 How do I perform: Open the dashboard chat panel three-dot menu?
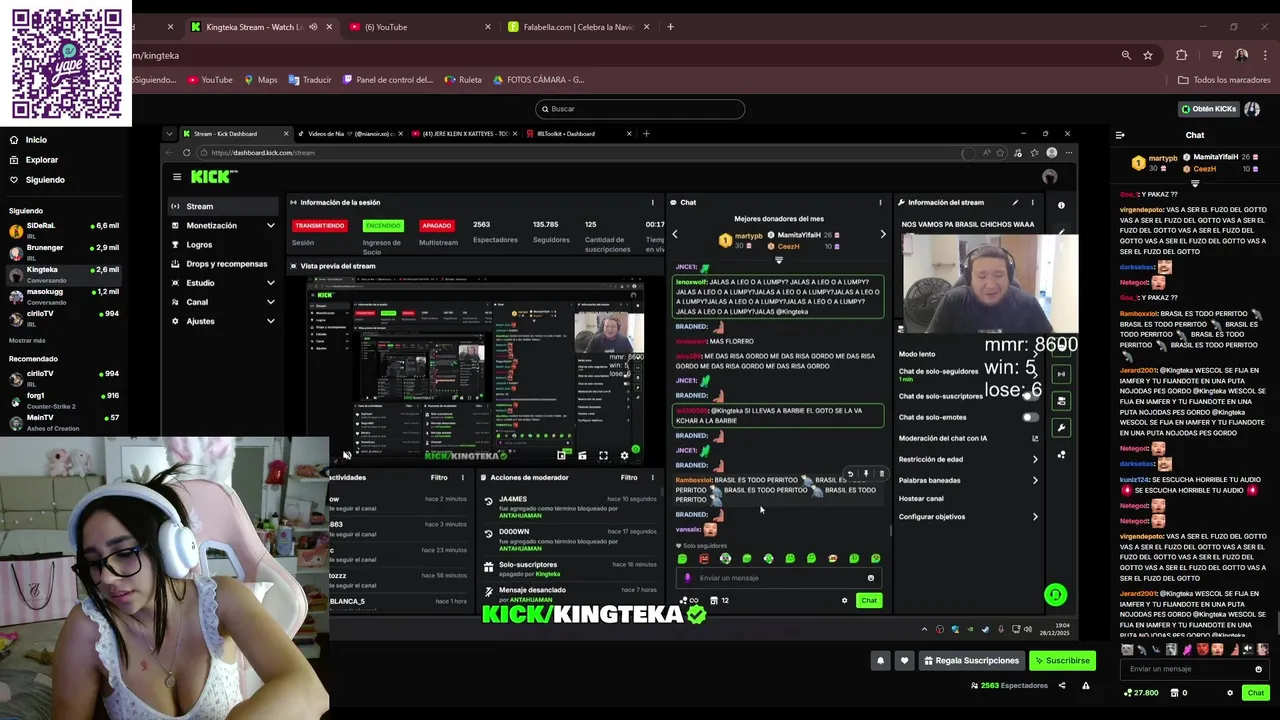coord(880,202)
